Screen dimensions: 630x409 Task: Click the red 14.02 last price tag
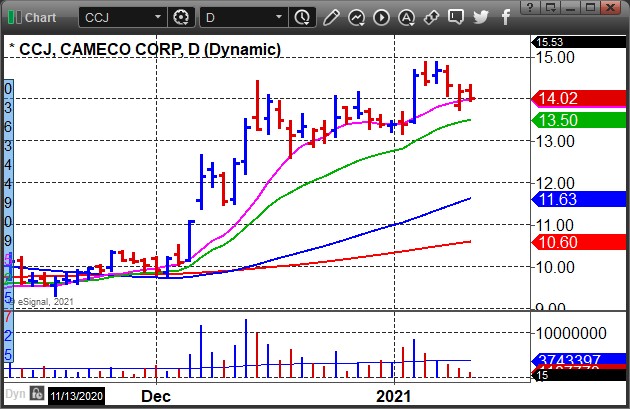[x=579, y=98]
